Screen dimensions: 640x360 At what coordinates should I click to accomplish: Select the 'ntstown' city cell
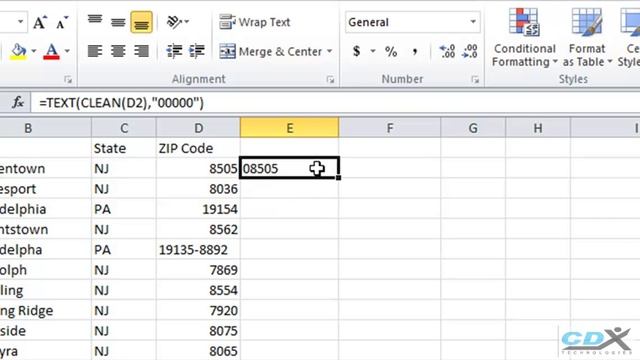click(x=45, y=229)
